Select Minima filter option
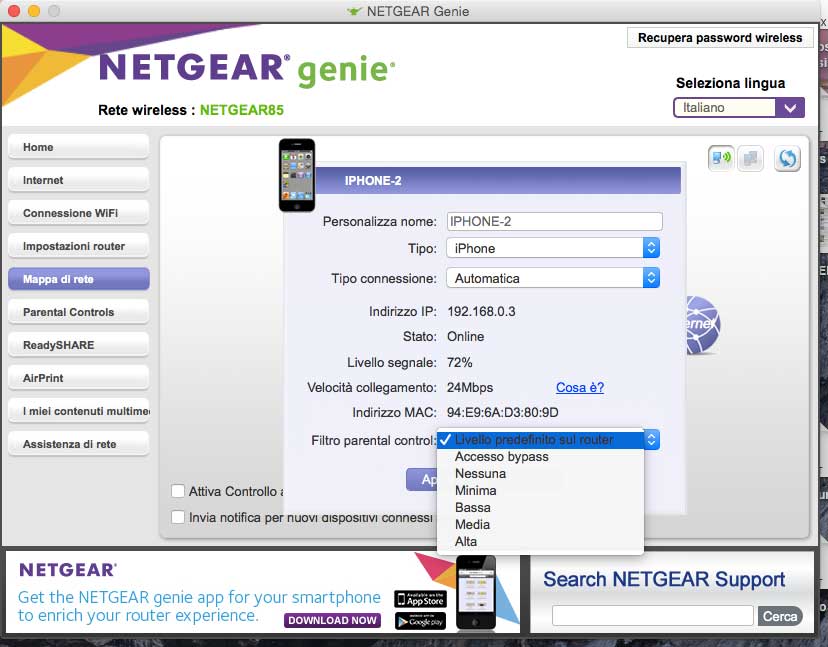 pyautogui.click(x=540, y=491)
